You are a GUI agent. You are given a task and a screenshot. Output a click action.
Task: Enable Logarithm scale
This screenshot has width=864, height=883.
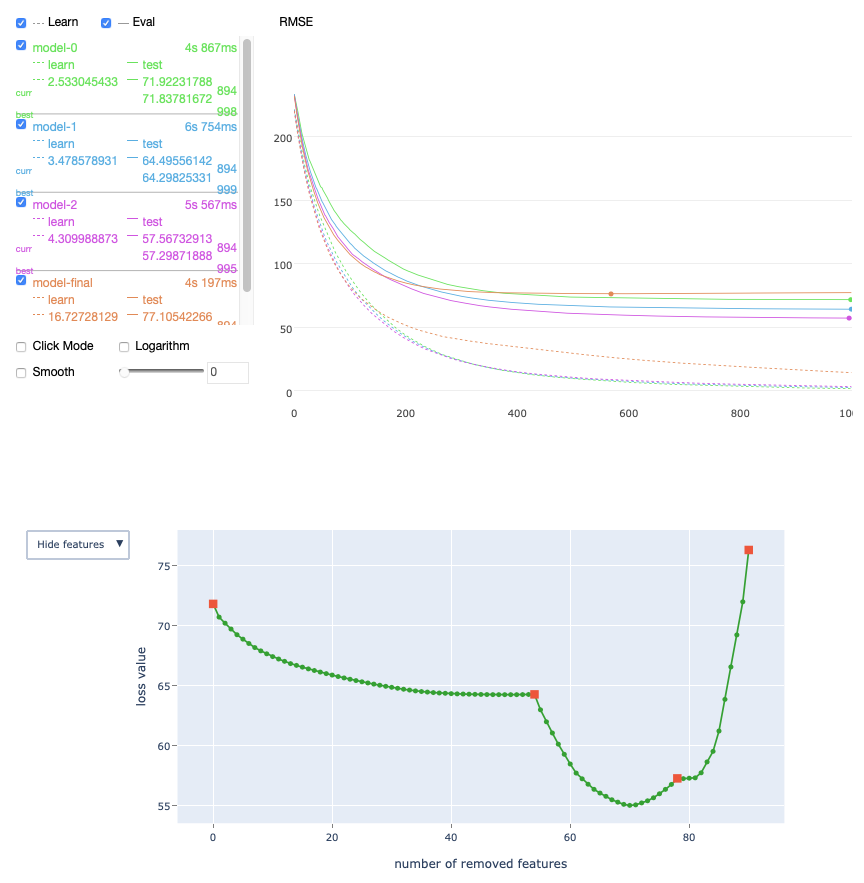(124, 347)
